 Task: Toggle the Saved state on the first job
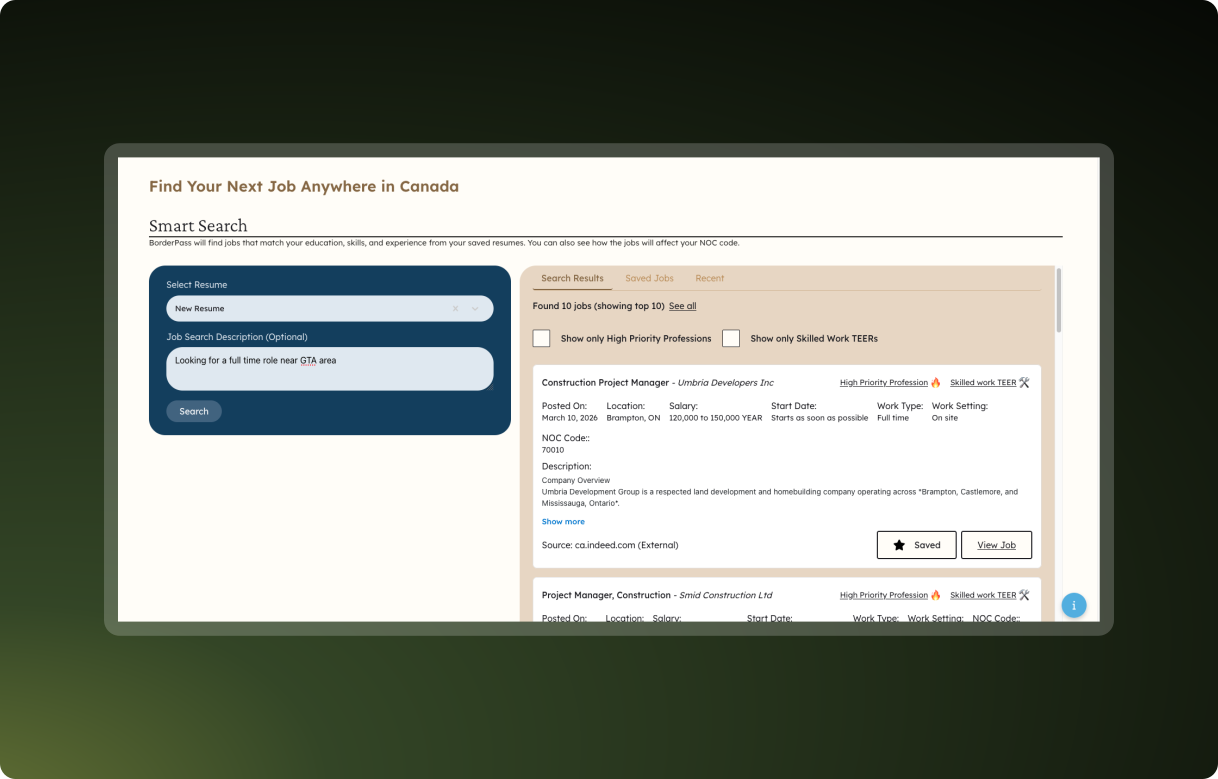[x=916, y=545]
